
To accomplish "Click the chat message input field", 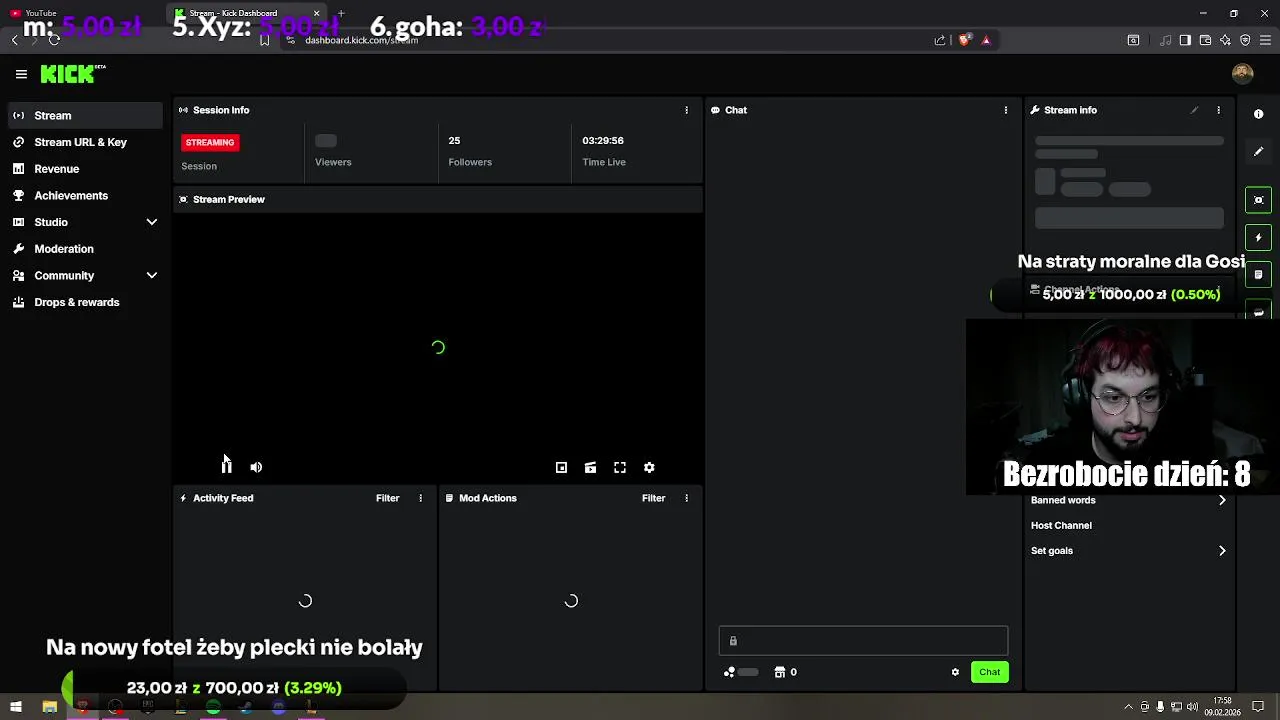I will click(x=863, y=641).
